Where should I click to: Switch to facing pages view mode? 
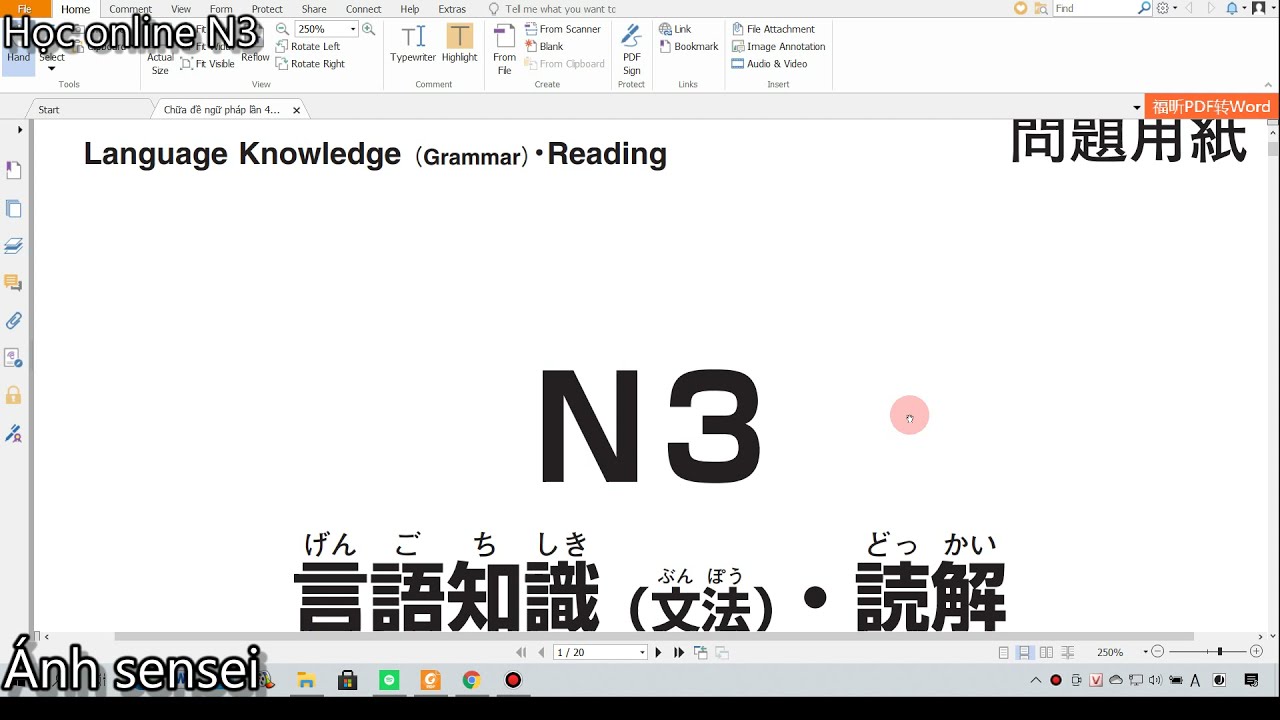1046,652
